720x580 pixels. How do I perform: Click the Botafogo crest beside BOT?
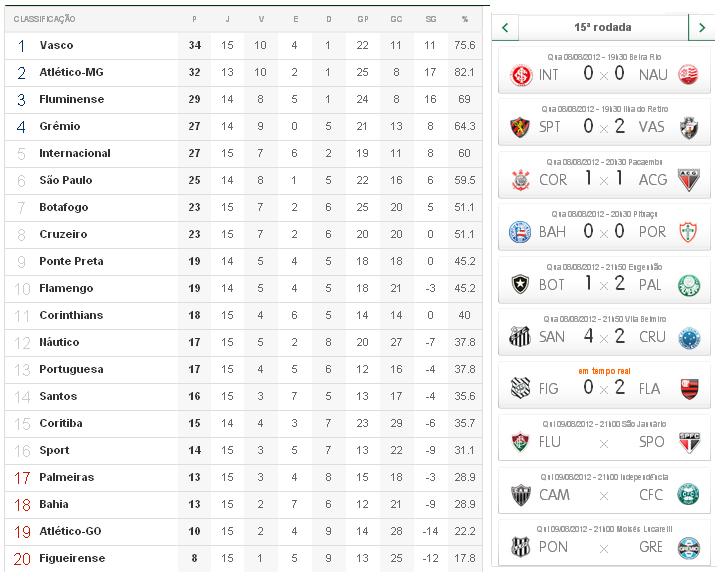[x=520, y=285]
